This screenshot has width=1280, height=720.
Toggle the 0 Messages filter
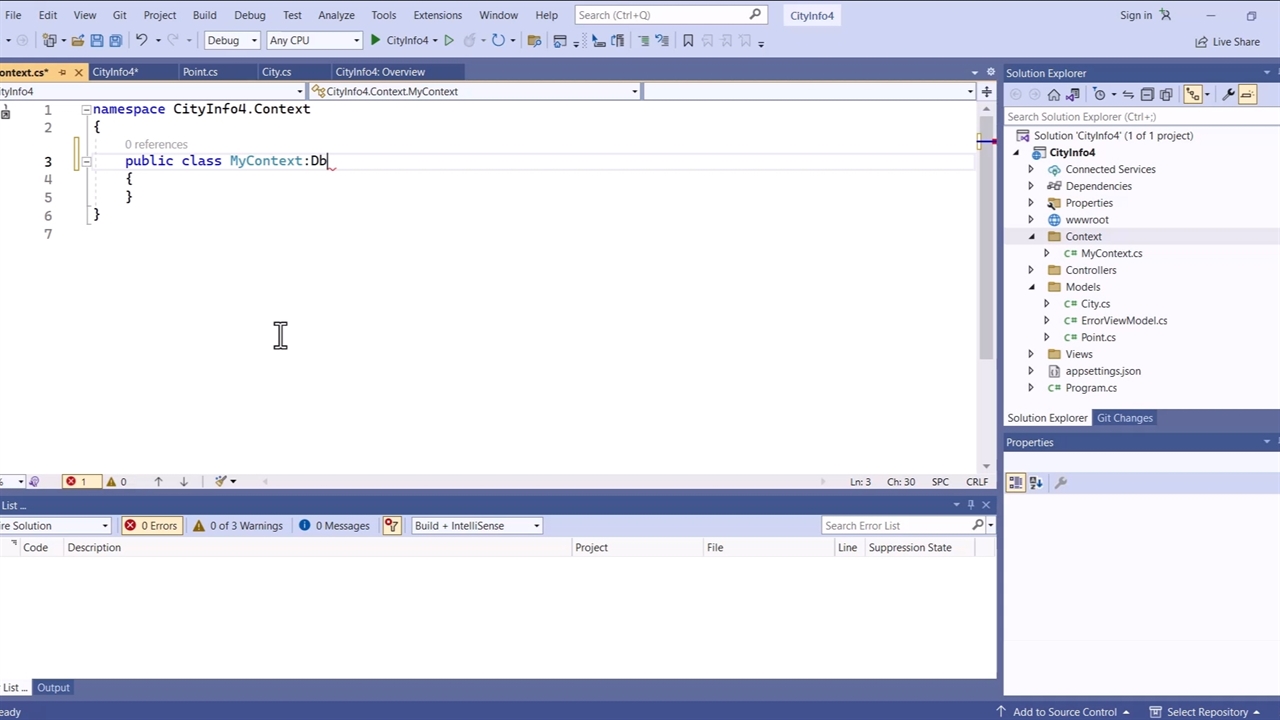[x=334, y=526]
